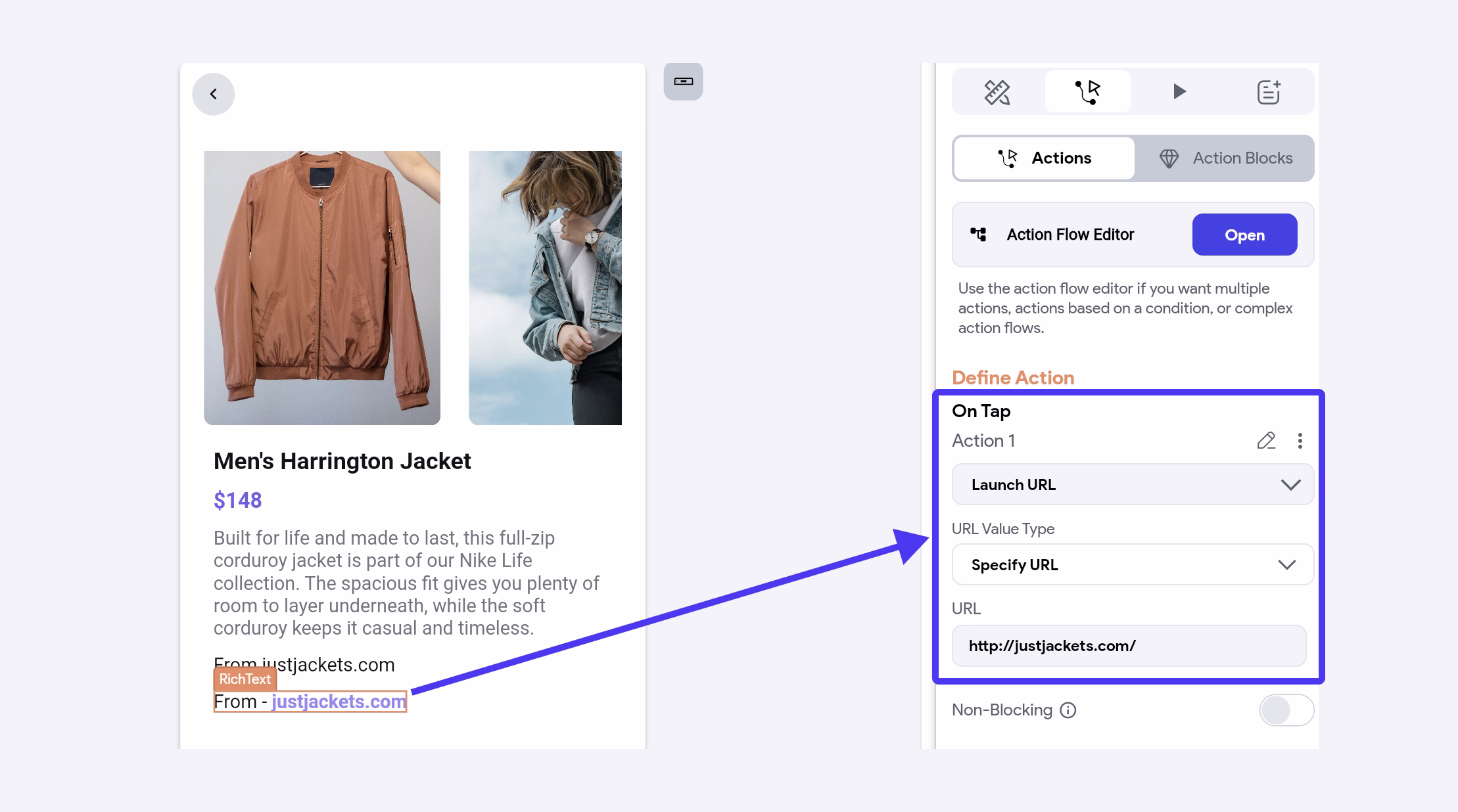Select the $148 price text
The height and width of the screenshot is (812, 1458).
(237, 501)
